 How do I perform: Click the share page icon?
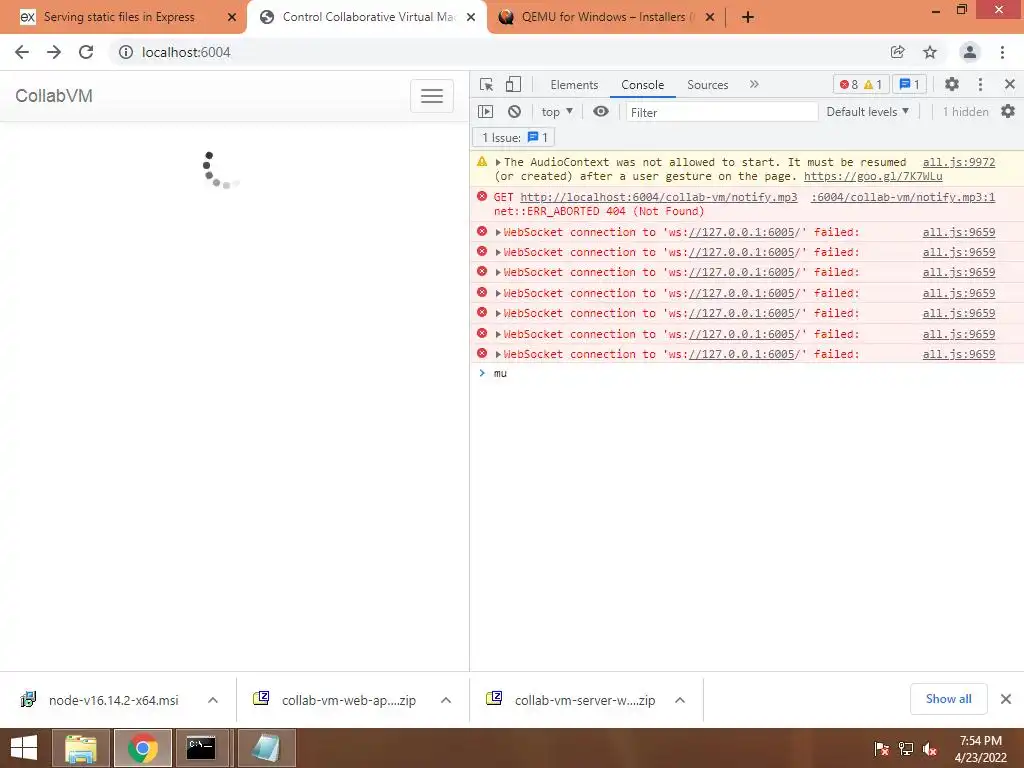coord(897,52)
